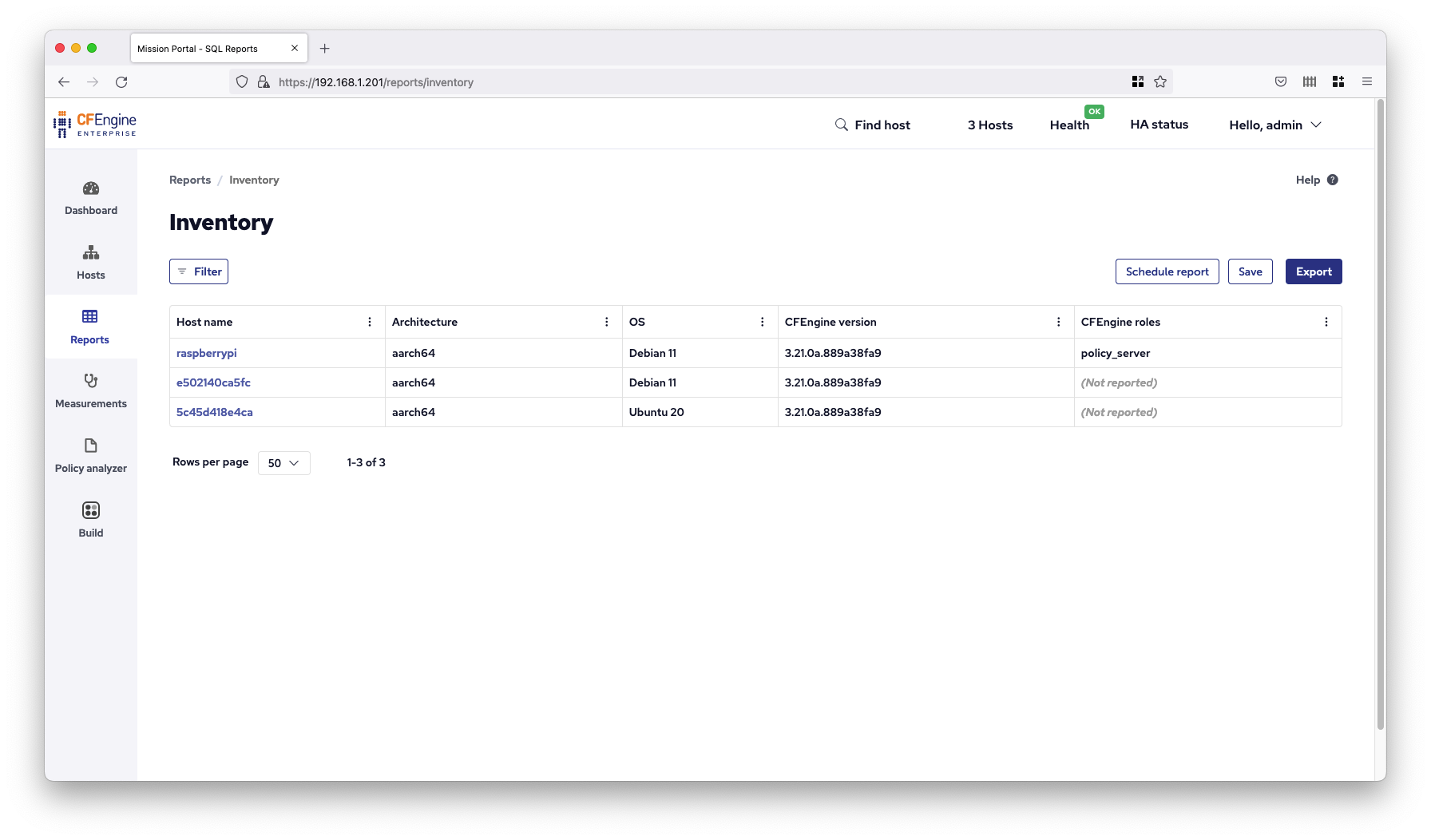Open the Dashboard sidebar icon
The height and width of the screenshot is (840, 1431).
coord(91,188)
